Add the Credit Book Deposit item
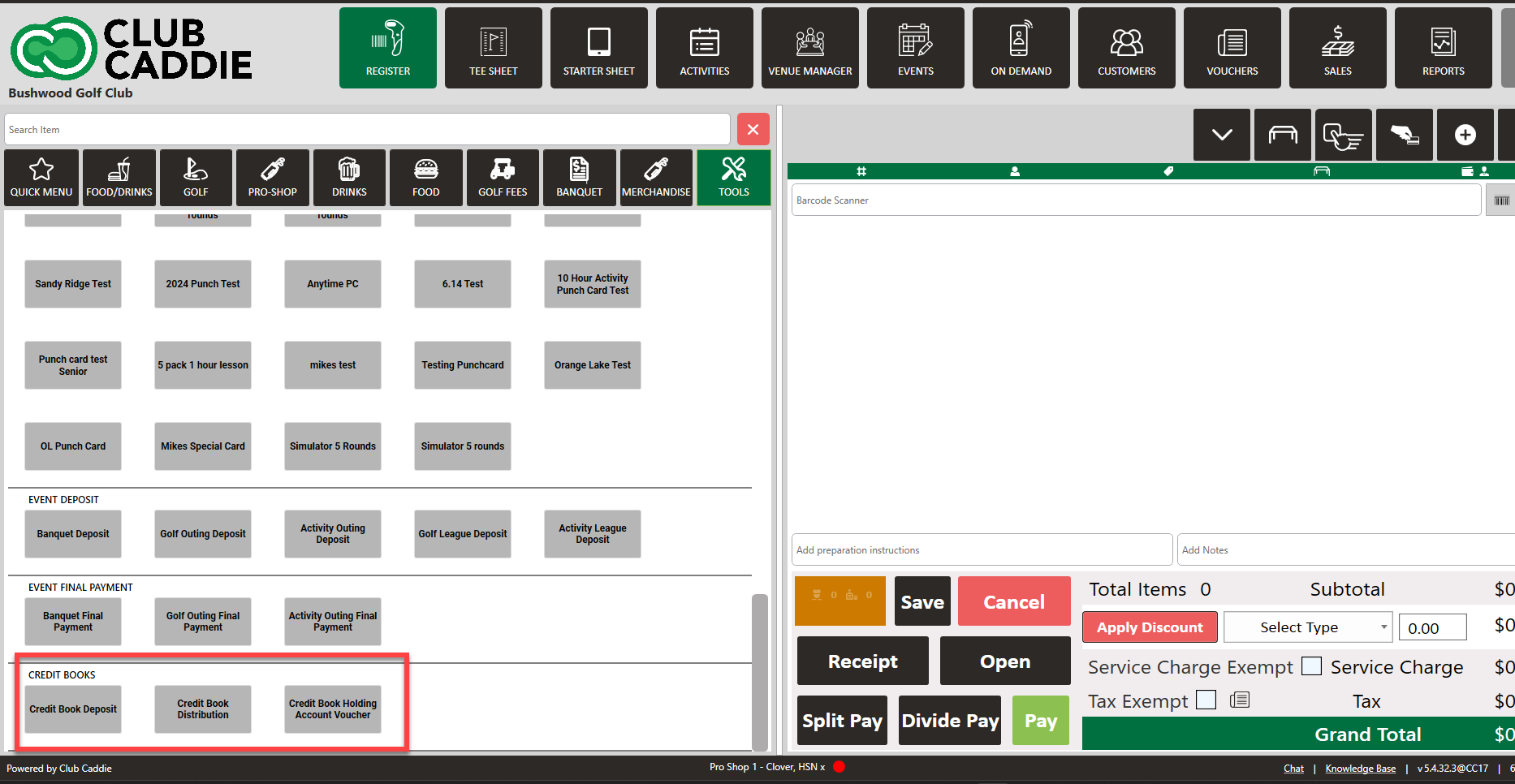 point(73,709)
